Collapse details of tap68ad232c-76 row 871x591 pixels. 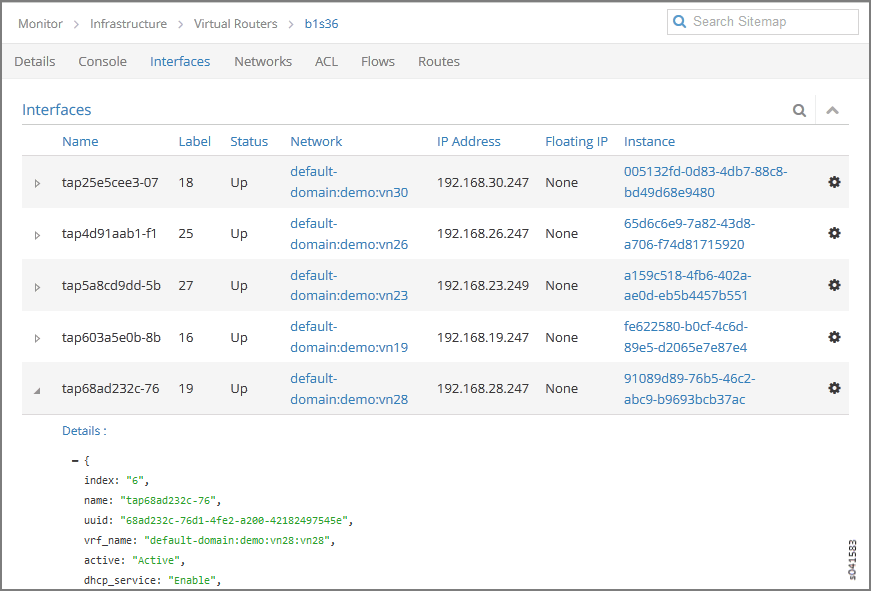click(38, 390)
